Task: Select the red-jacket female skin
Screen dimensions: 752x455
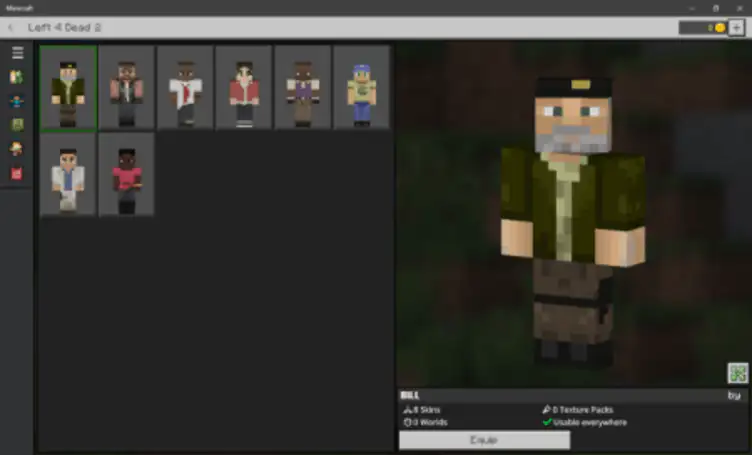Action: click(x=244, y=88)
